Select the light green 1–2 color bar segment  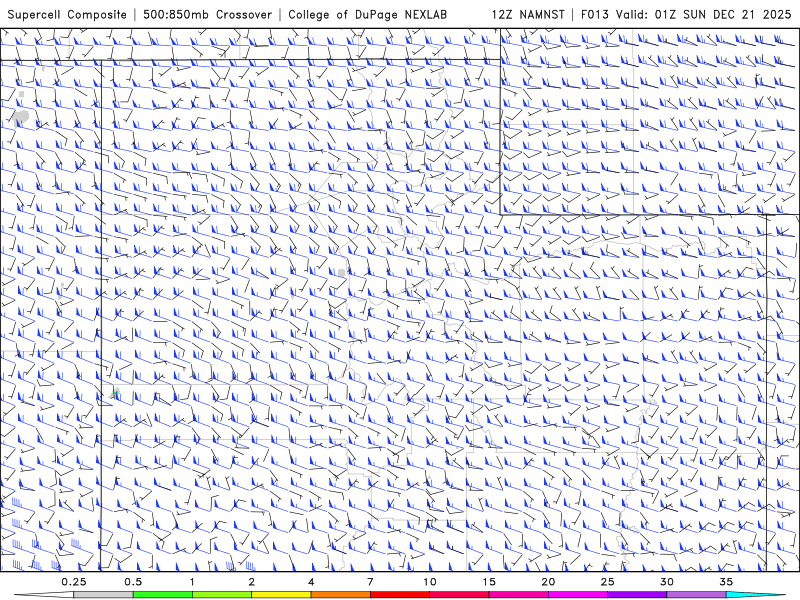[222, 595]
